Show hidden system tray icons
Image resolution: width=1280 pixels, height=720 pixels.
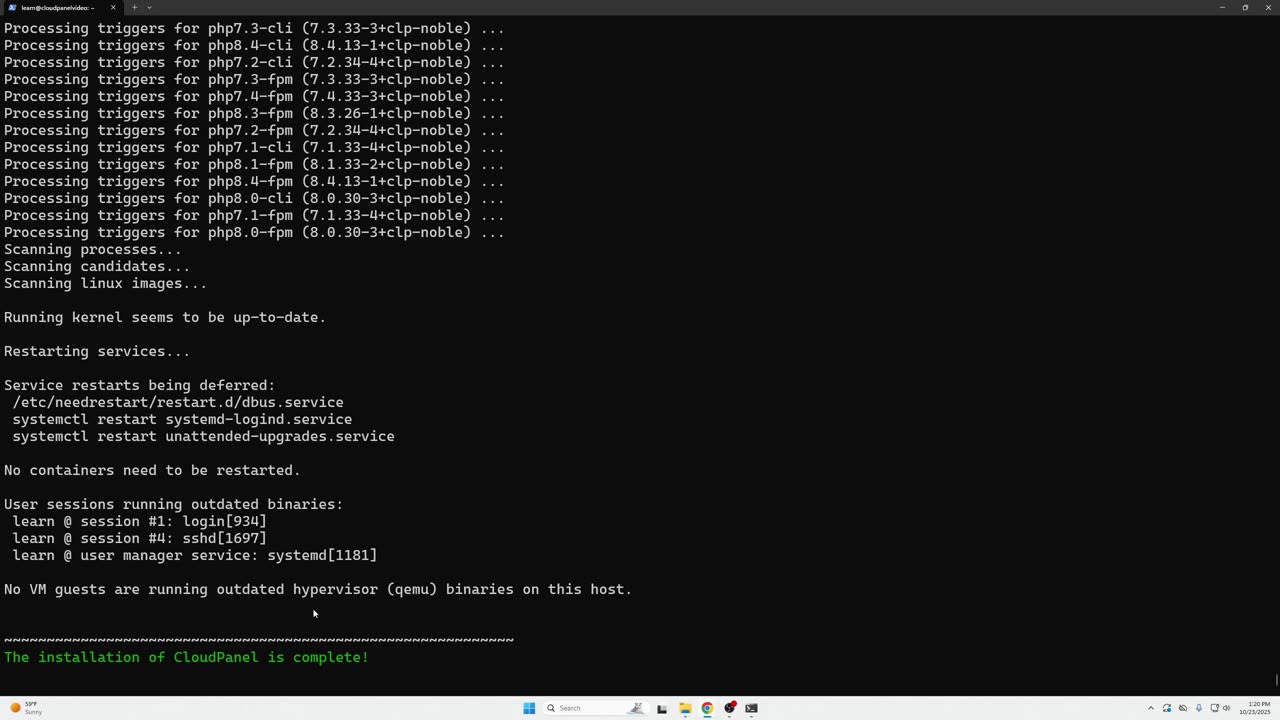pyautogui.click(x=1150, y=708)
